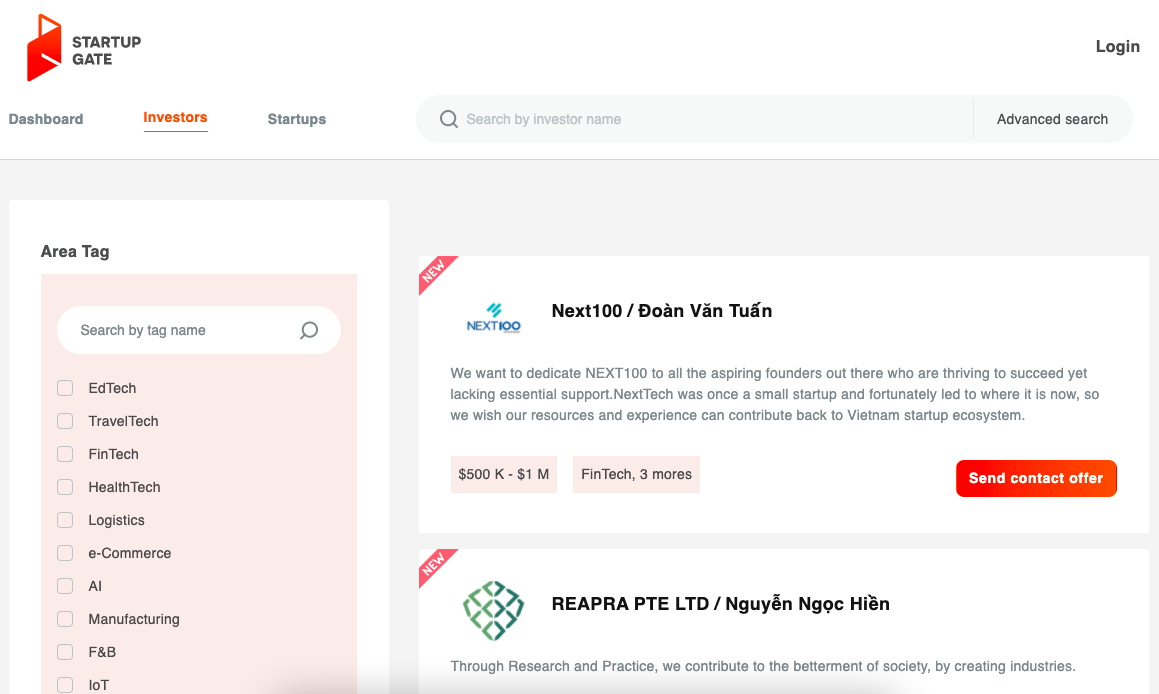Click the Login link
1159x694 pixels.
pos(1117,47)
